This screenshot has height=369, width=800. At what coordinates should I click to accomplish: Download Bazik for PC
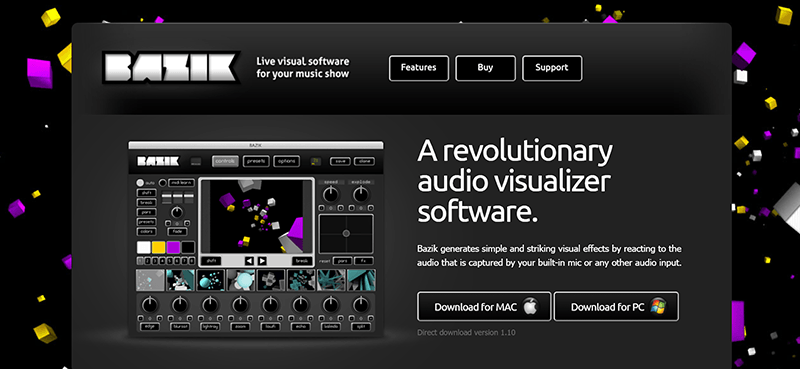click(616, 306)
